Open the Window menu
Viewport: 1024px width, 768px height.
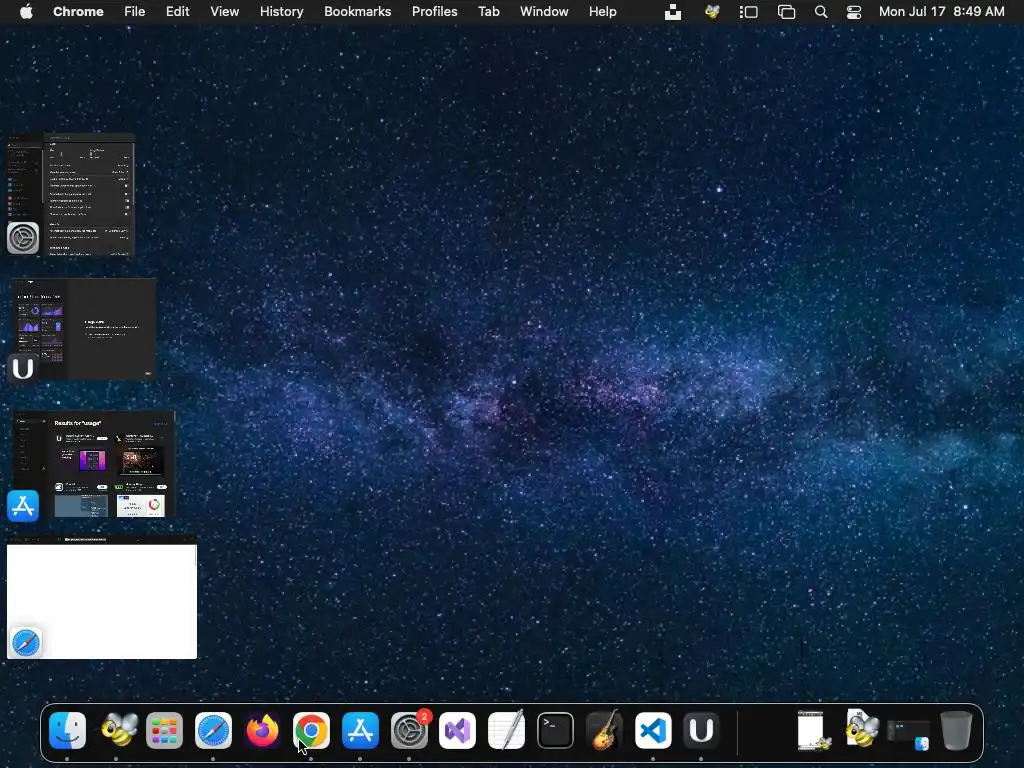(544, 12)
